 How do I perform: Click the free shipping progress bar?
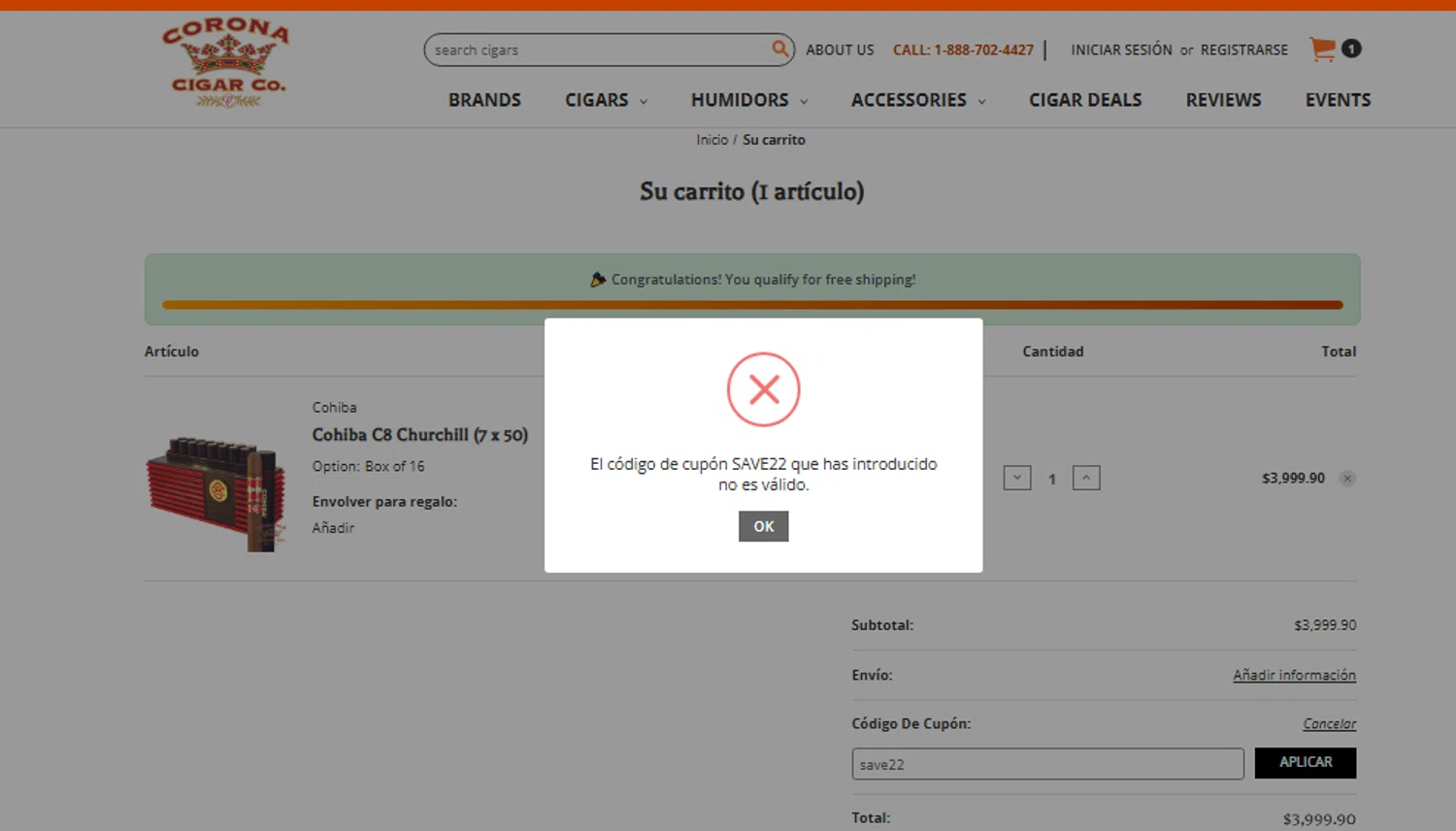click(x=752, y=305)
